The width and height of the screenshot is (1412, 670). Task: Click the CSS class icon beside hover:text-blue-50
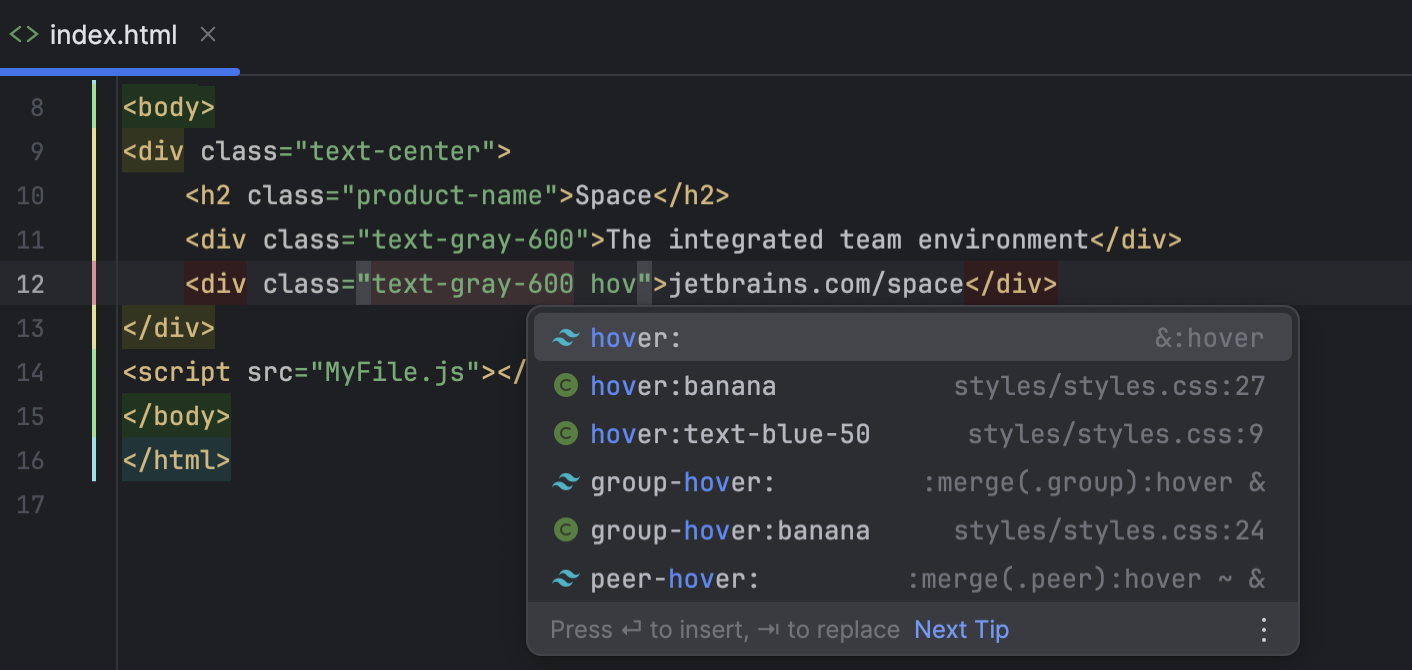pos(566,433)
